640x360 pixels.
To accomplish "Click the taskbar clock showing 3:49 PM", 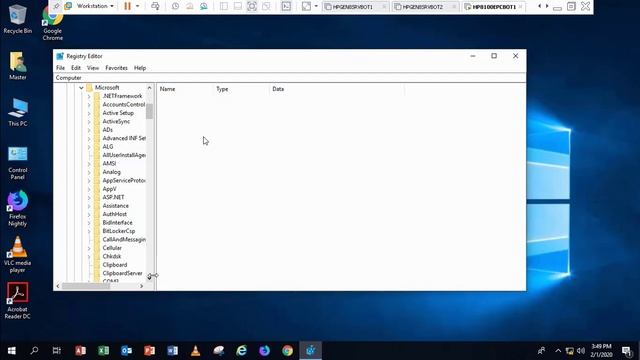I will [602, 351].
